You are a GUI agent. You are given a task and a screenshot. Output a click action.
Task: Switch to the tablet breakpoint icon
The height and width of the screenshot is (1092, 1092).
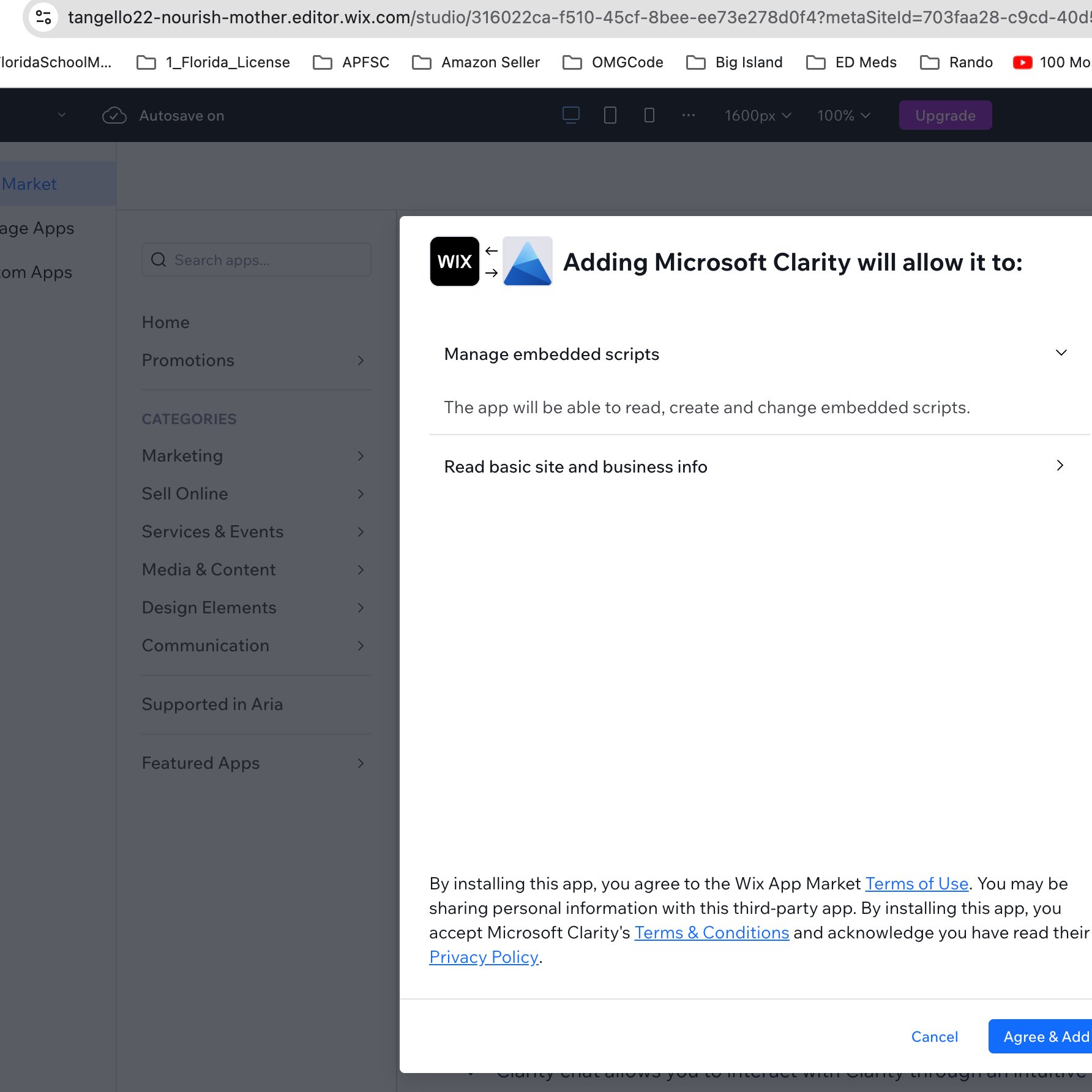click(x=610, y=115)
